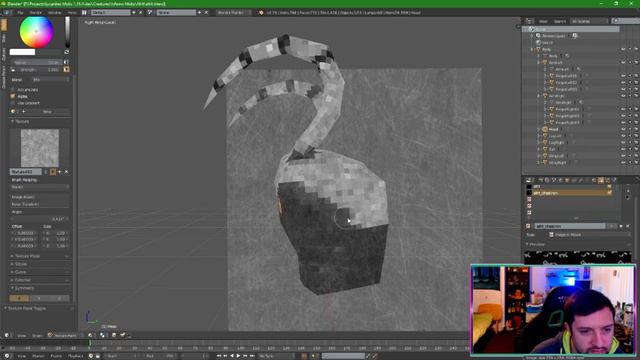Swap foreground and background colors icon
640x360 pixels.
[67, 52]
